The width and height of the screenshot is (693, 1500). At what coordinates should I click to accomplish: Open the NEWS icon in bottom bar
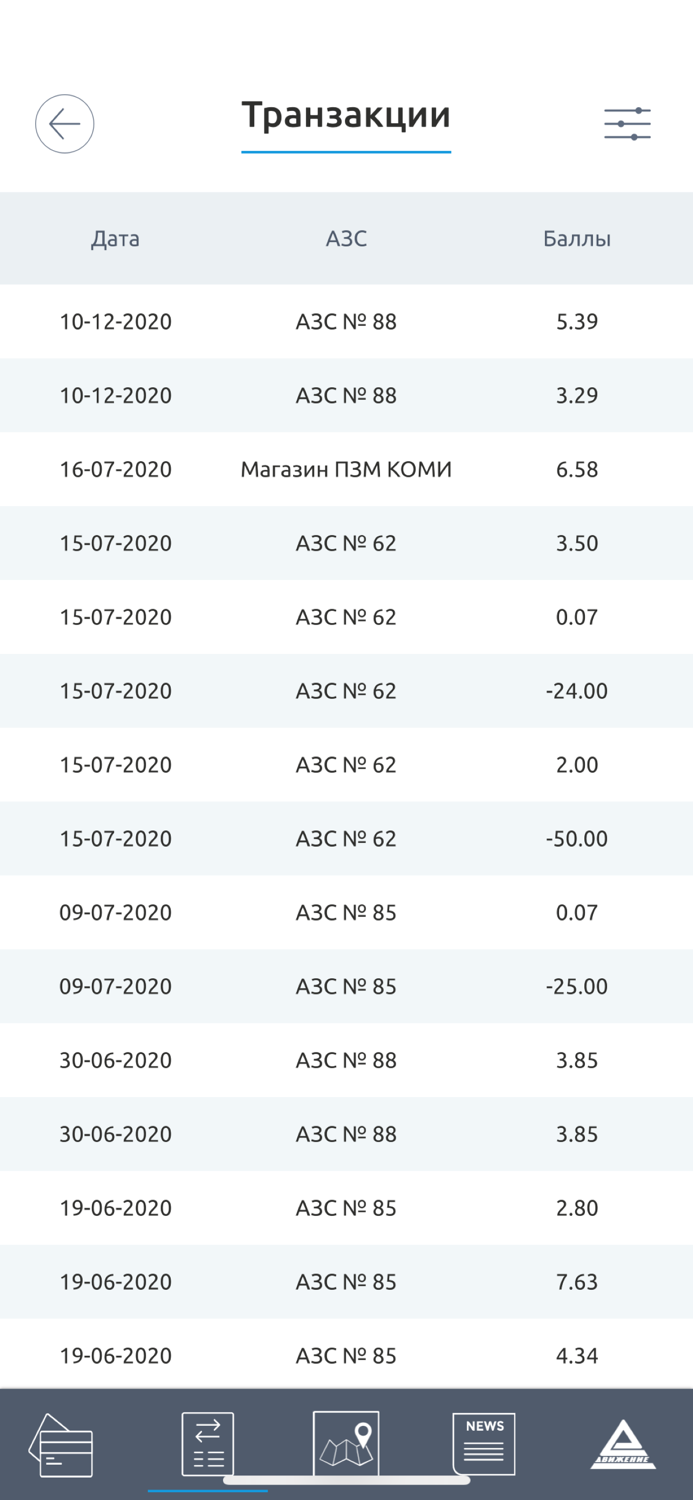(x=484, y=1444)
